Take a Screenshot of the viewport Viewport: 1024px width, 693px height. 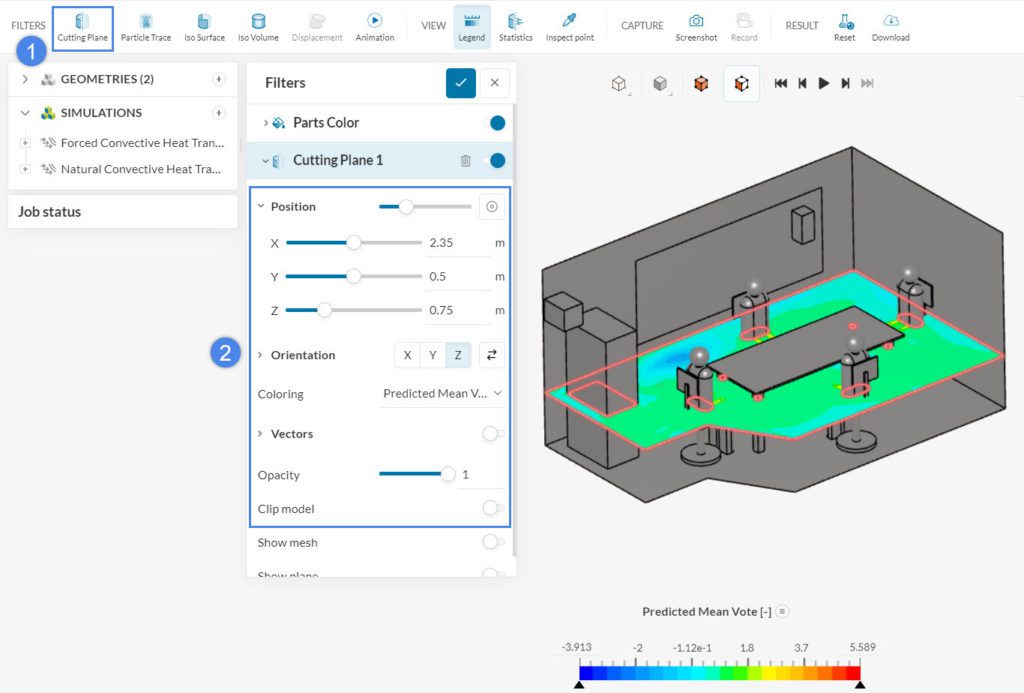tap(696, 25)
